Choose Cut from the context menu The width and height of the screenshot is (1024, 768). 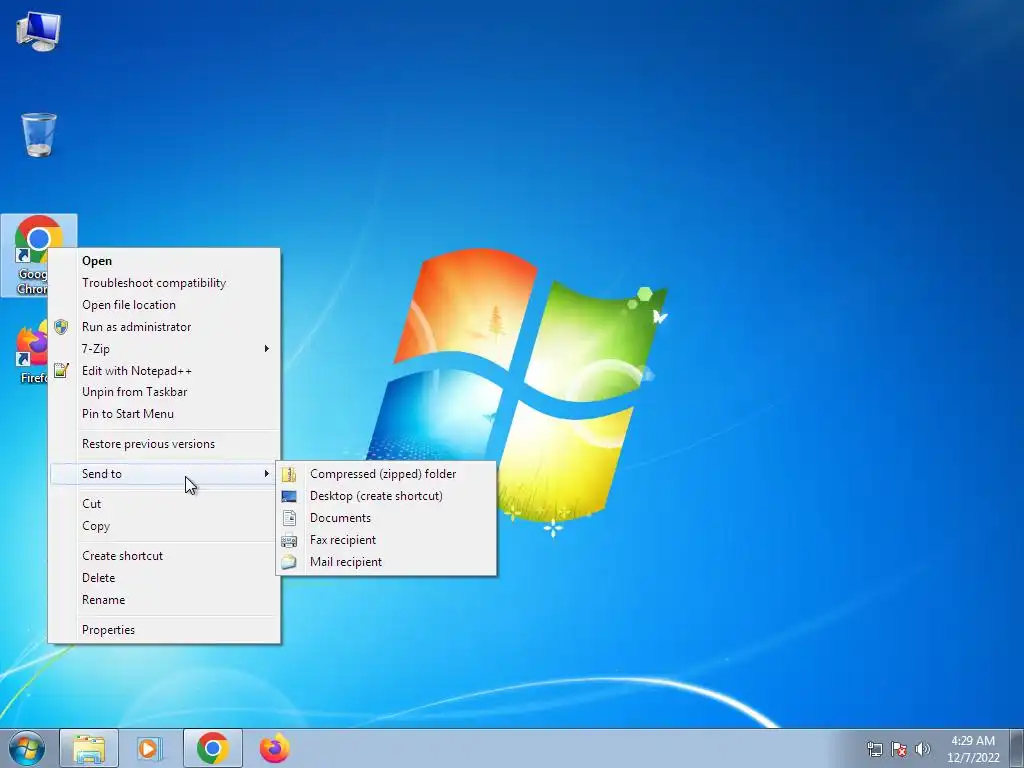tap(165, 504)
